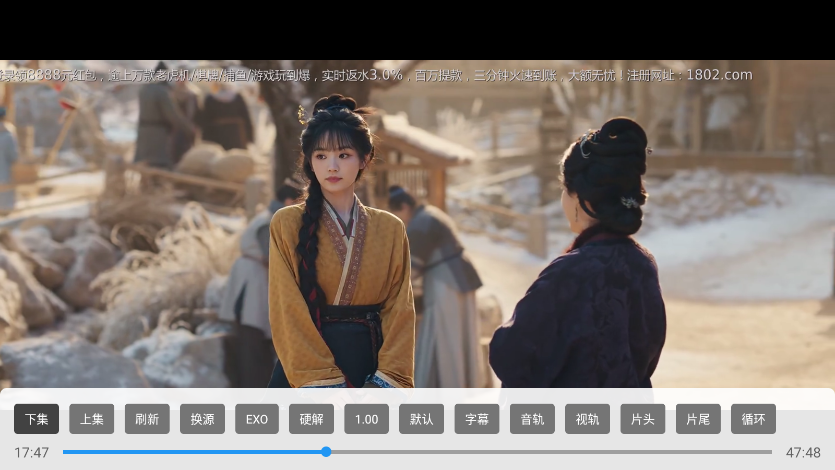The image size is (835, 470).
Task: Go to the previous episode with 上集
Action: pos(92,419)
